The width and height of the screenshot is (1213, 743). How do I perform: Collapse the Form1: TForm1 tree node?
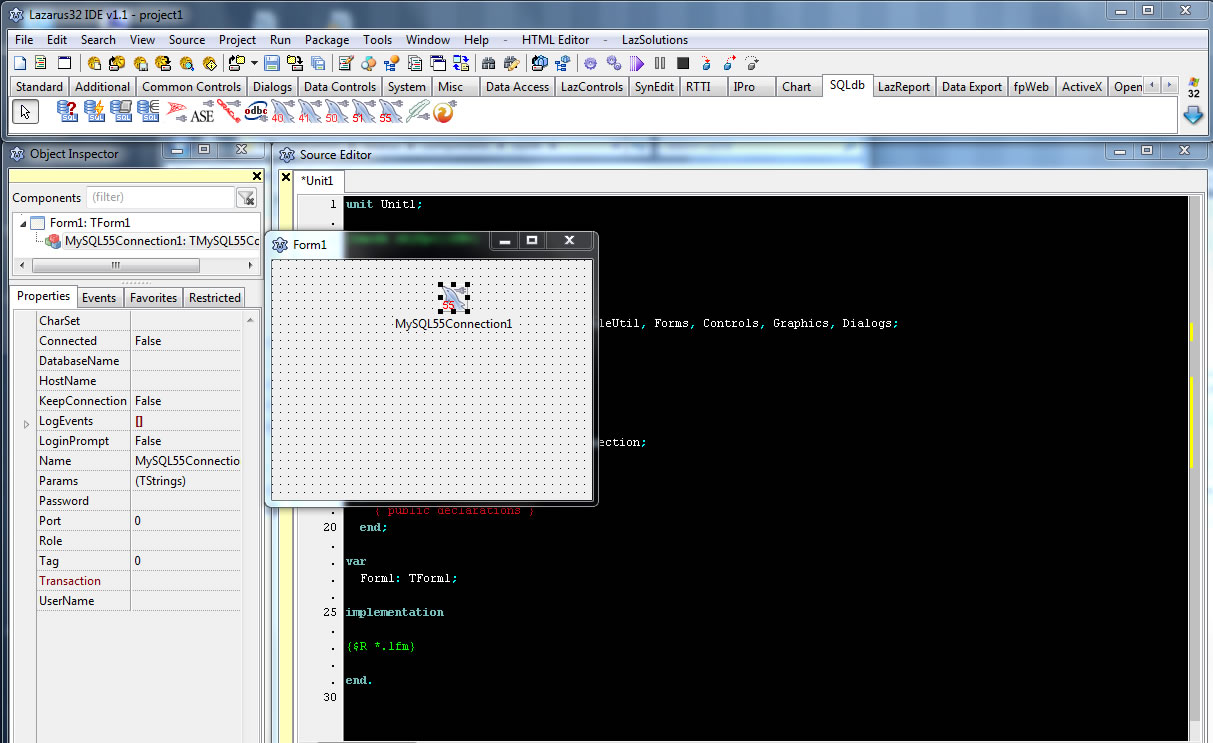pyautogui.click(x=23, y=223)
